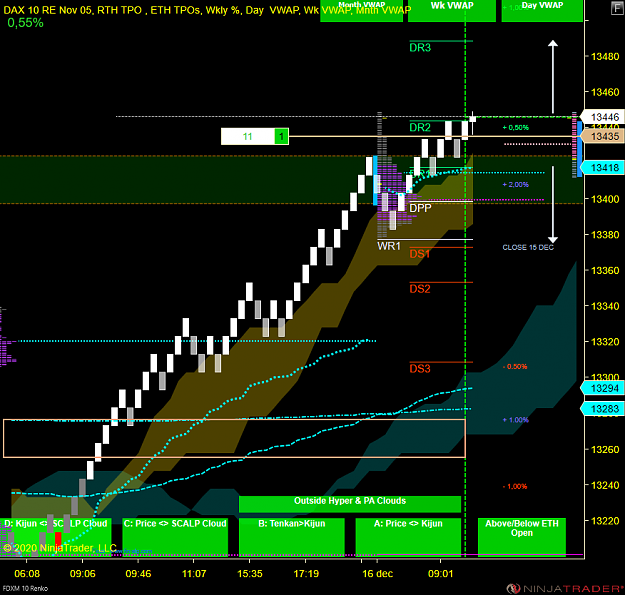Screen dimensions: 625x595
Task: Select the 13435 order price marker
Action: tap(602, 136)
